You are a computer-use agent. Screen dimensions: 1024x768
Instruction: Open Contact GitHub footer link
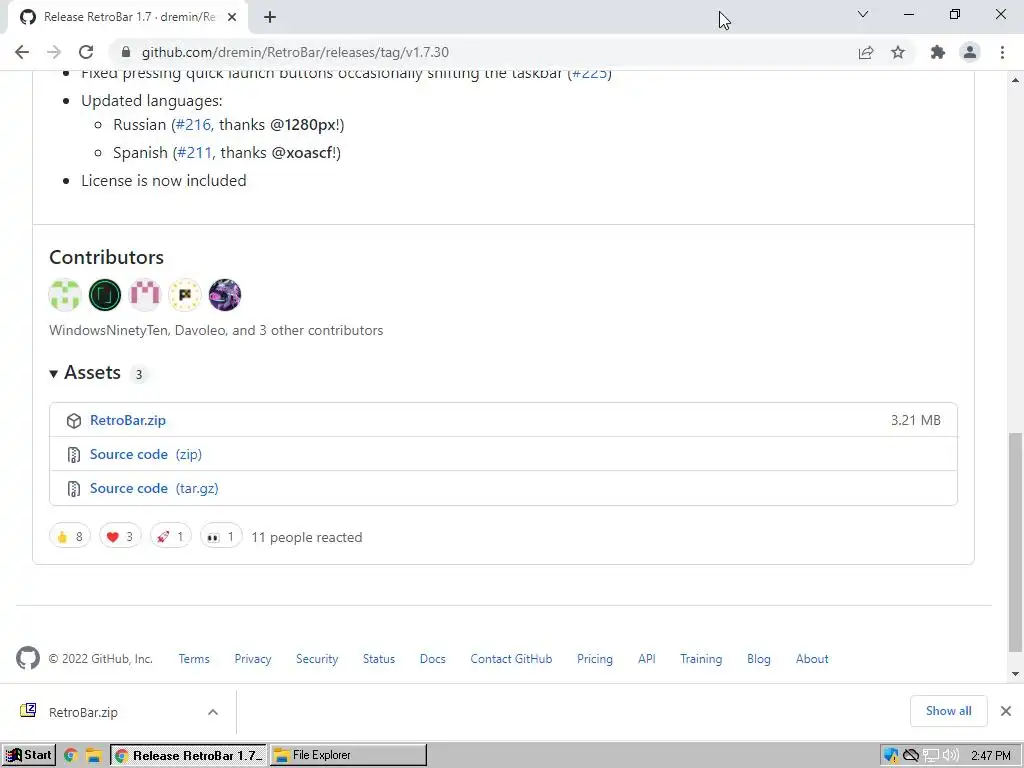coord(511,659)
